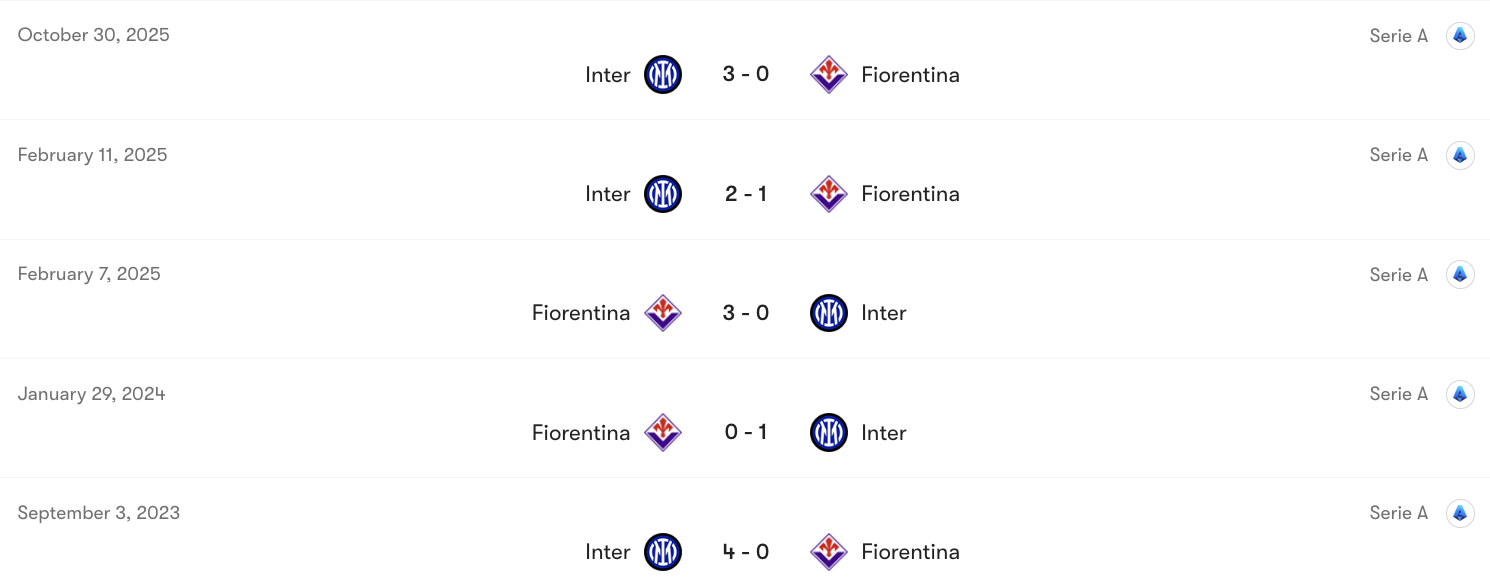The image size is (1490, 586).
Task: Click the Fiorentina crest in the October 30 match
Action: click(x=828, y=74)
